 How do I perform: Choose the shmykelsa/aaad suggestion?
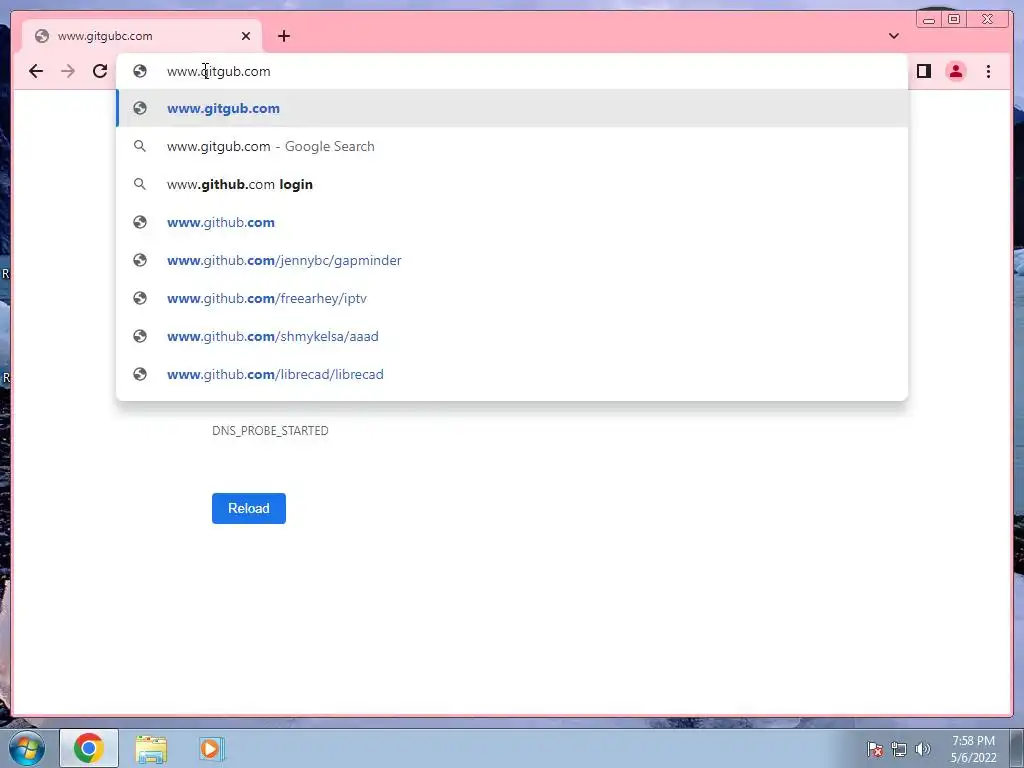tap(512, 336)
